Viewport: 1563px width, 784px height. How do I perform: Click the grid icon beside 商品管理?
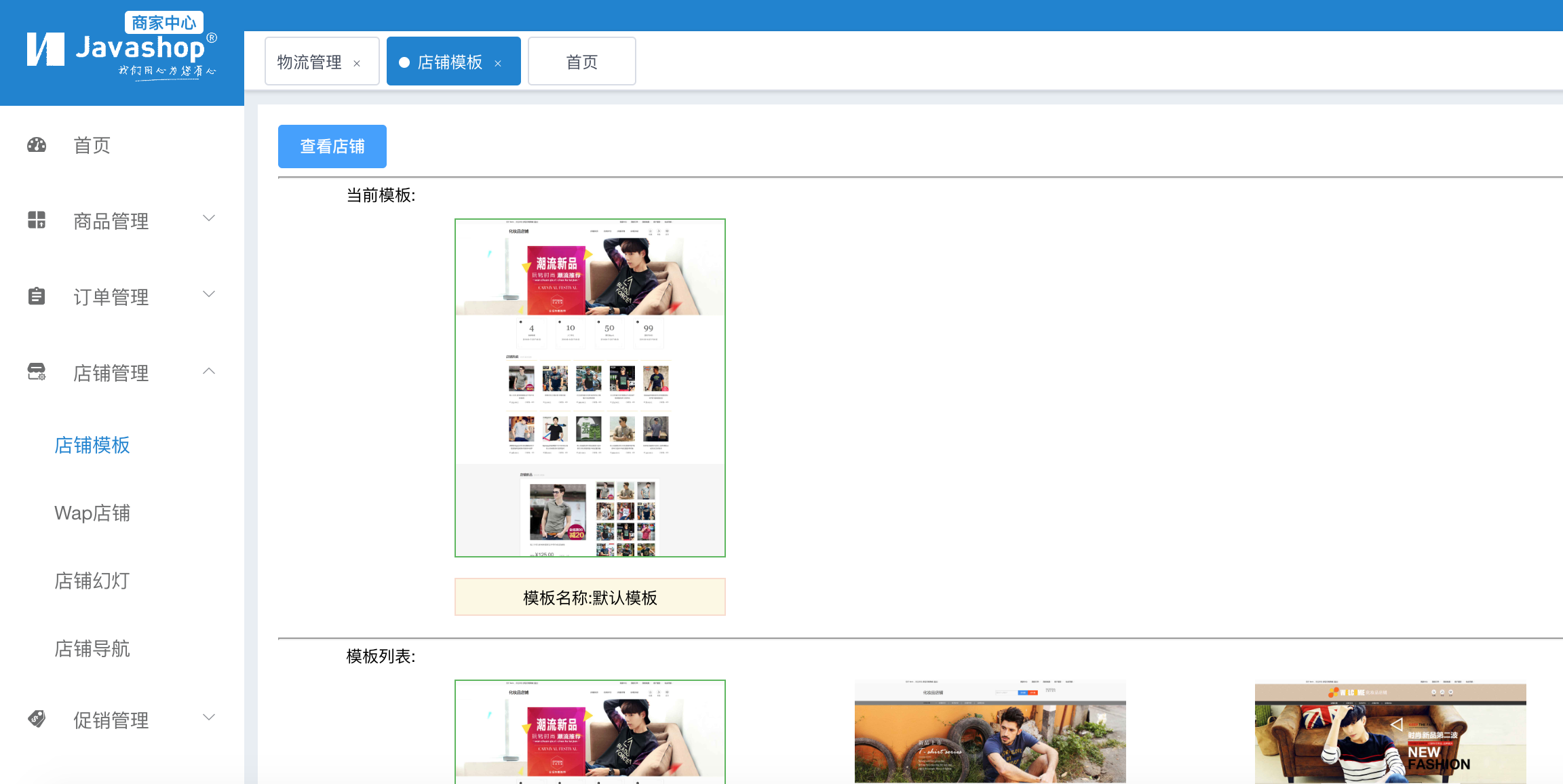tap(37, 220)
